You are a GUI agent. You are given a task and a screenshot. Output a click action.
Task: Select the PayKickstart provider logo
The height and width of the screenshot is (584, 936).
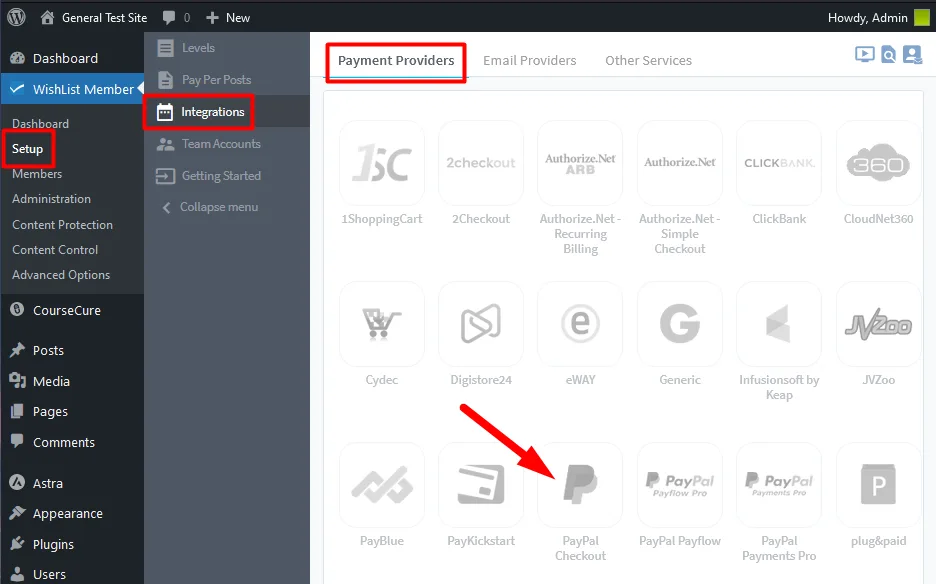(481, 484)
